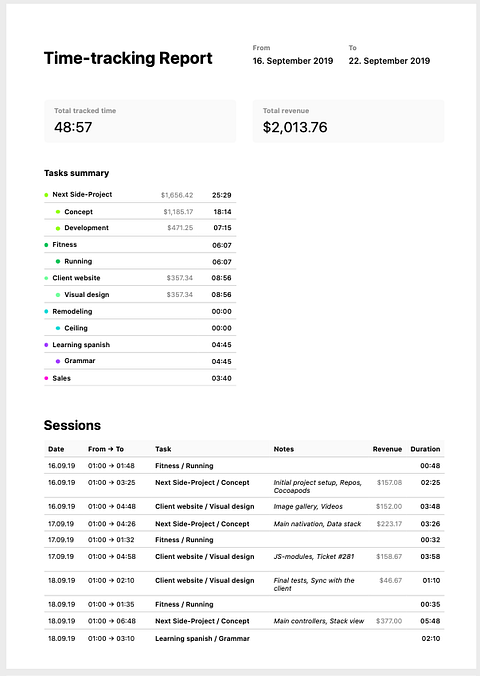Click the Total revenue card
Image resolution: width=480 pixels, height=676 pixels.
tap(348, 121)
